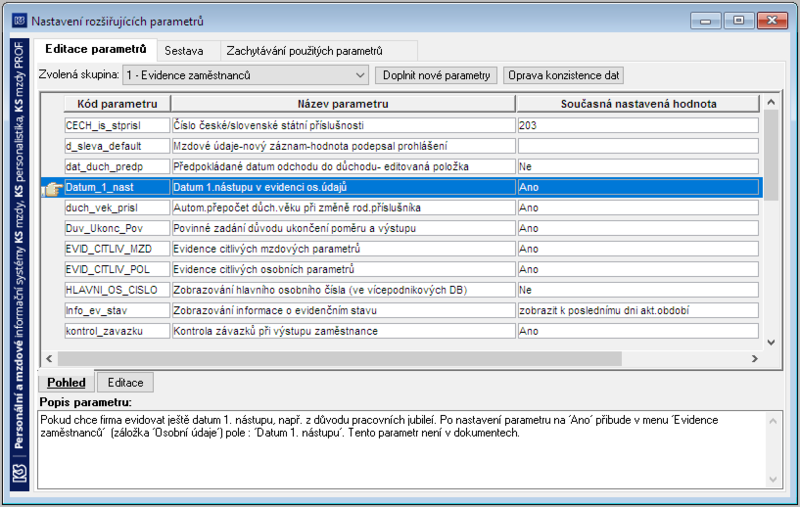Click table vertical scrollbar down arrow
The width and height of the screenshot is (800, 507).
(771, 343)
